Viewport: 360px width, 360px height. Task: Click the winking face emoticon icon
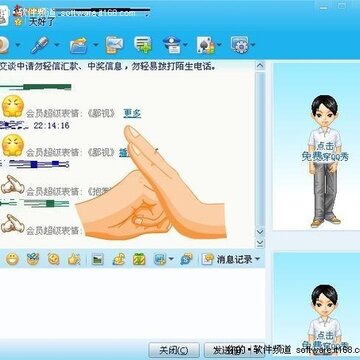click(54, 259)
